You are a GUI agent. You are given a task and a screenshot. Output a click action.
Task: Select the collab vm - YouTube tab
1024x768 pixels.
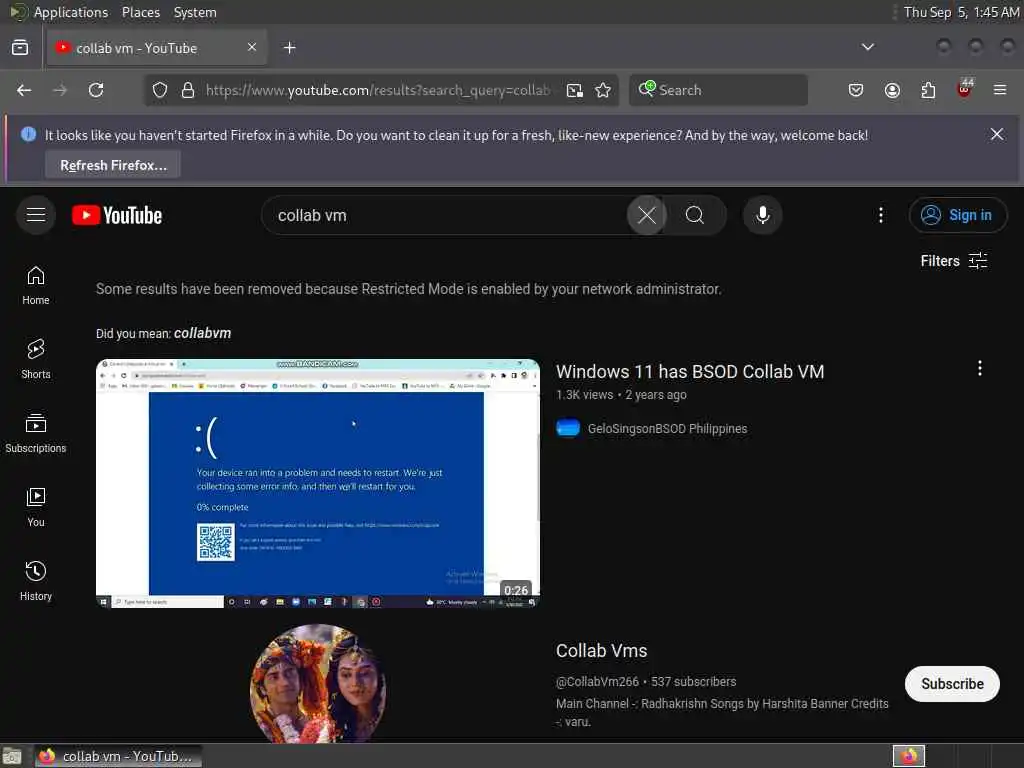tap(157, 48)
